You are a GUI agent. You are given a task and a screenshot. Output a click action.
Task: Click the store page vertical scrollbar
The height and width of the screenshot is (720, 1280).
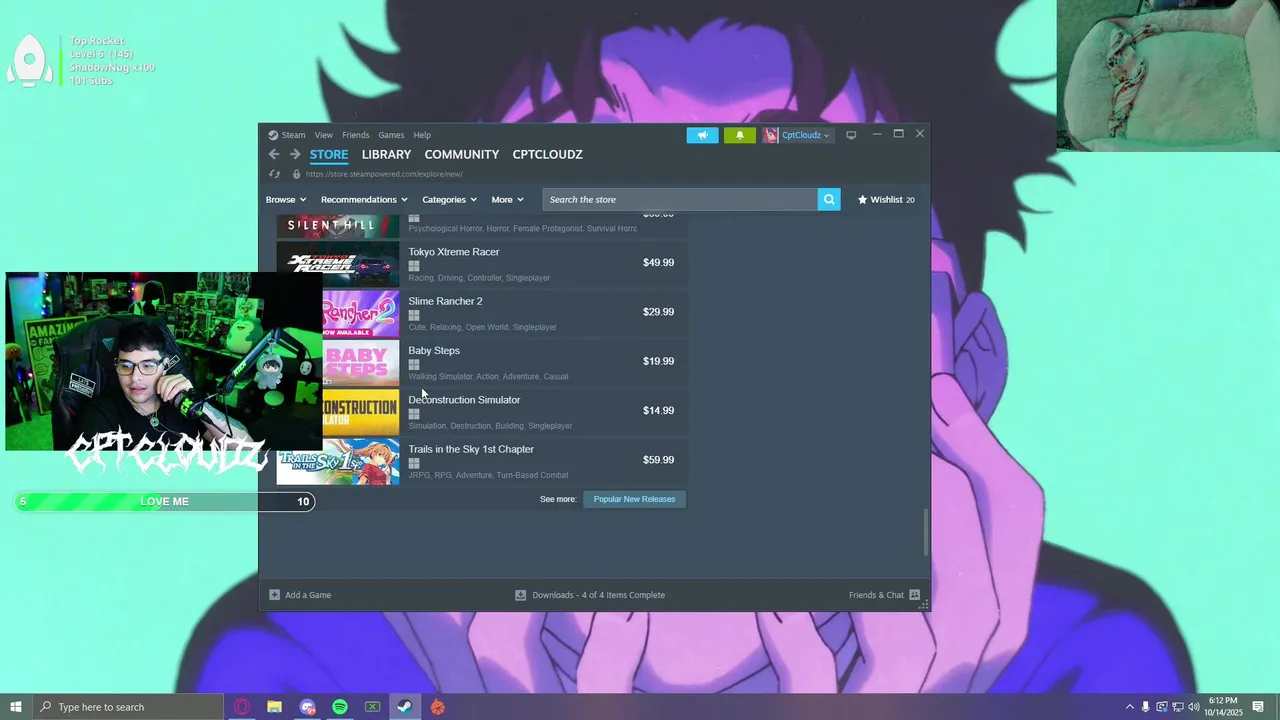click(925, 532)
